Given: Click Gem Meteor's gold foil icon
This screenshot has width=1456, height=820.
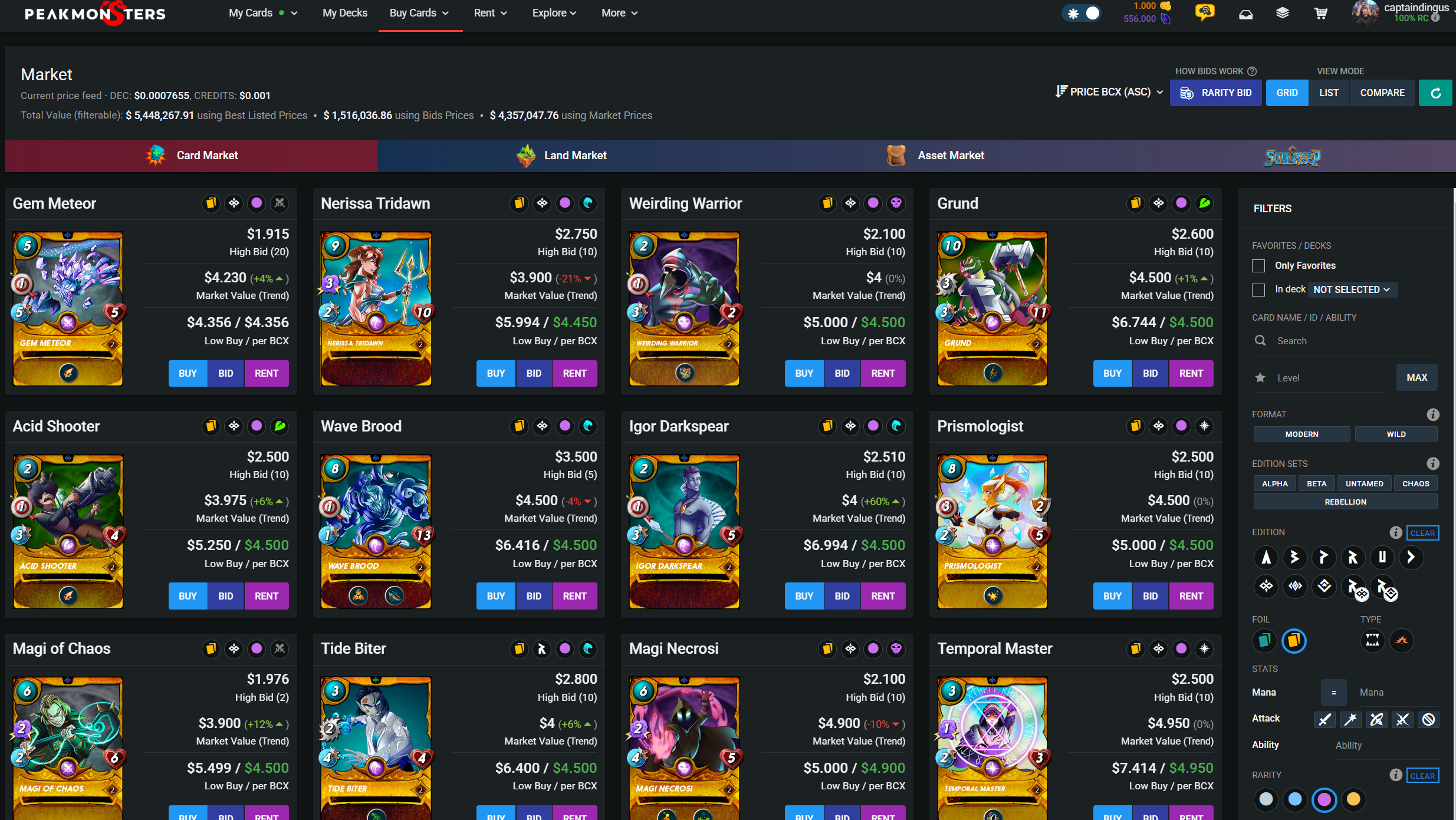Looking at the screenshot, I should (211, 203).
